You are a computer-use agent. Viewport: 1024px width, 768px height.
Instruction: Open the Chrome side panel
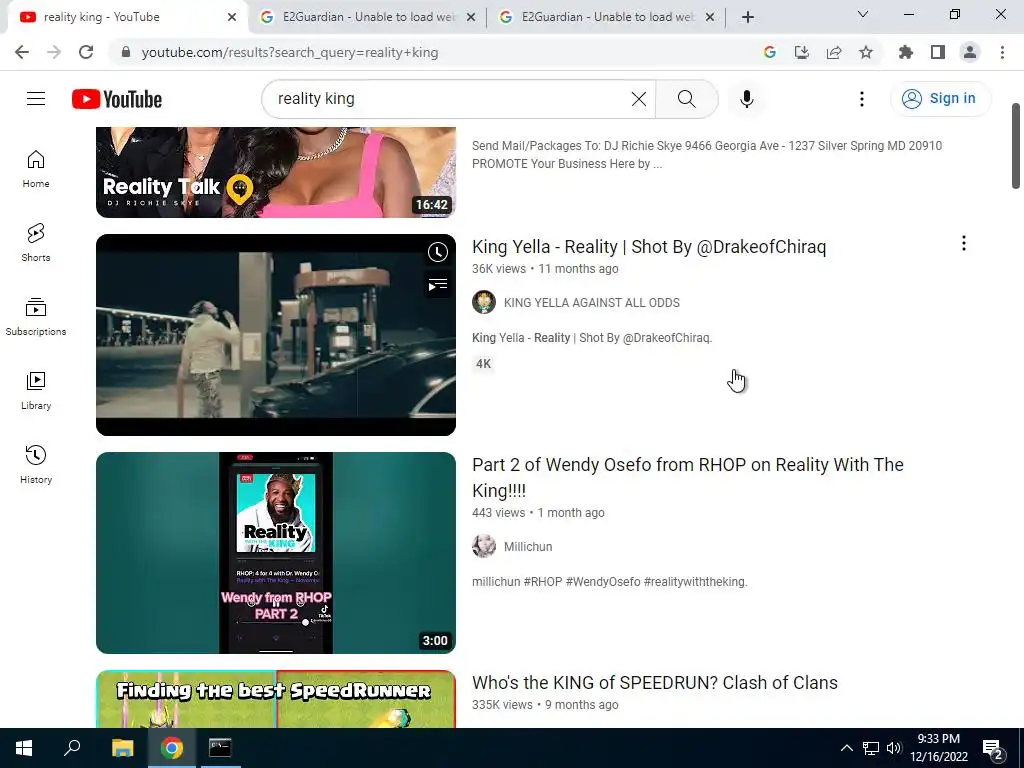pos(938,52)
